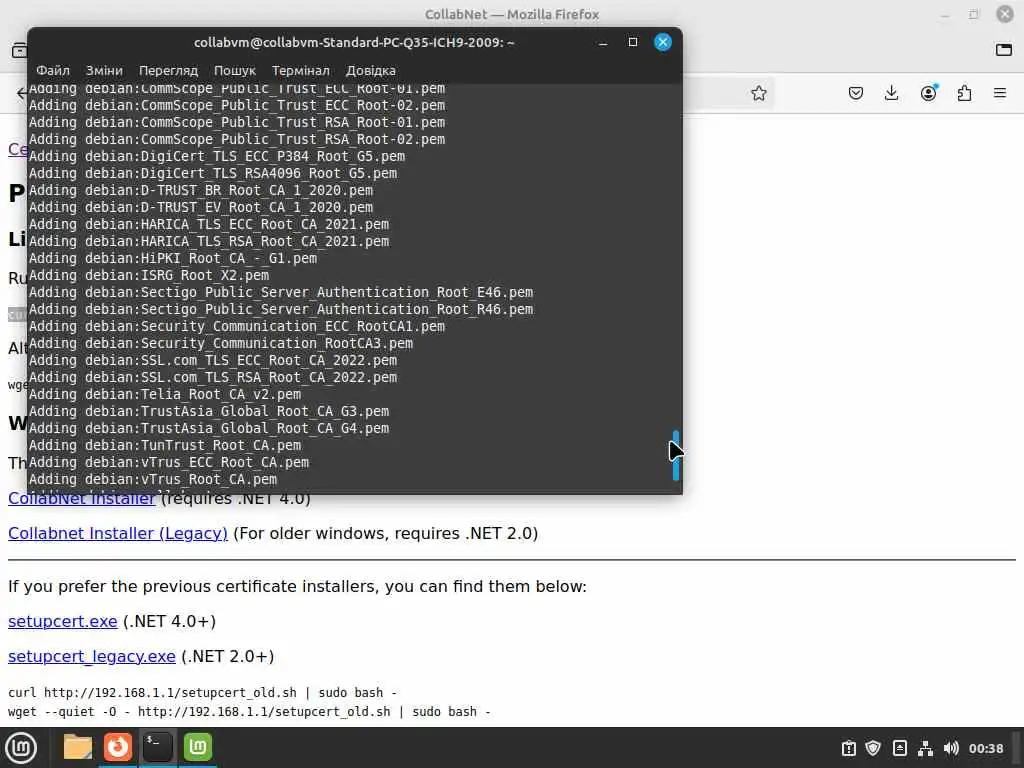Minimize the terminal window

(603, 42)
